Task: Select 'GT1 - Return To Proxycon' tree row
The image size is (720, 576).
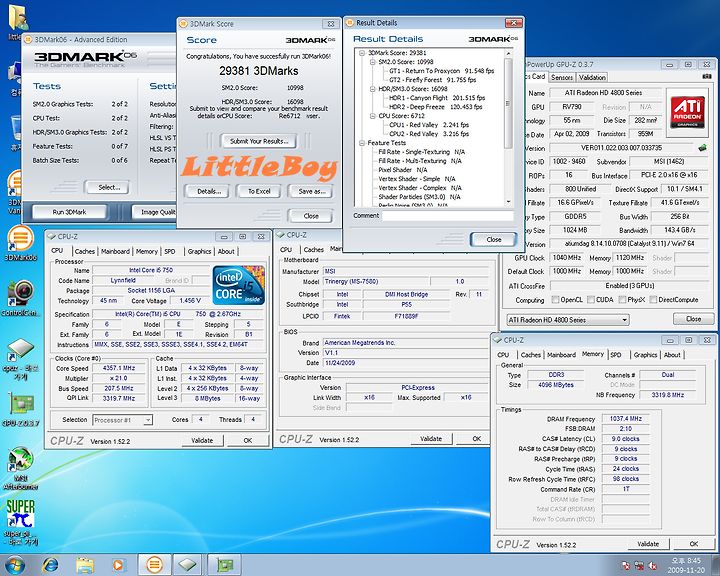Action: click(441, 71)
